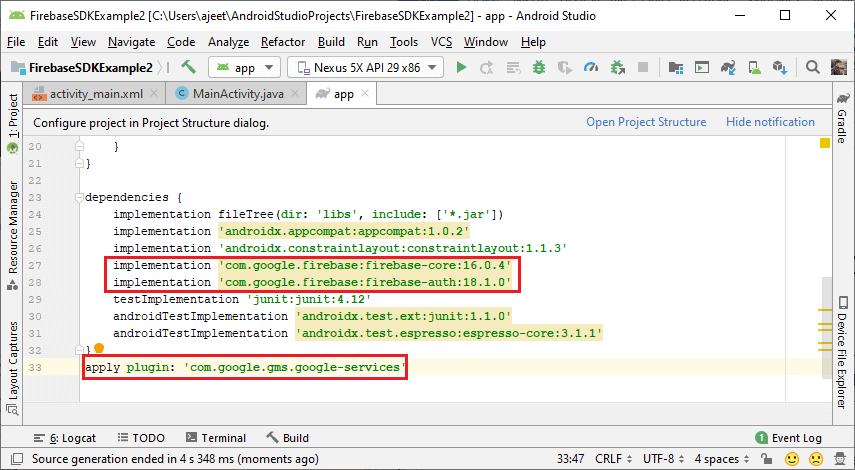The image size is (855, 470).
Task: Click the Apply Code Changes icon
Action: (x=513, y=68)
